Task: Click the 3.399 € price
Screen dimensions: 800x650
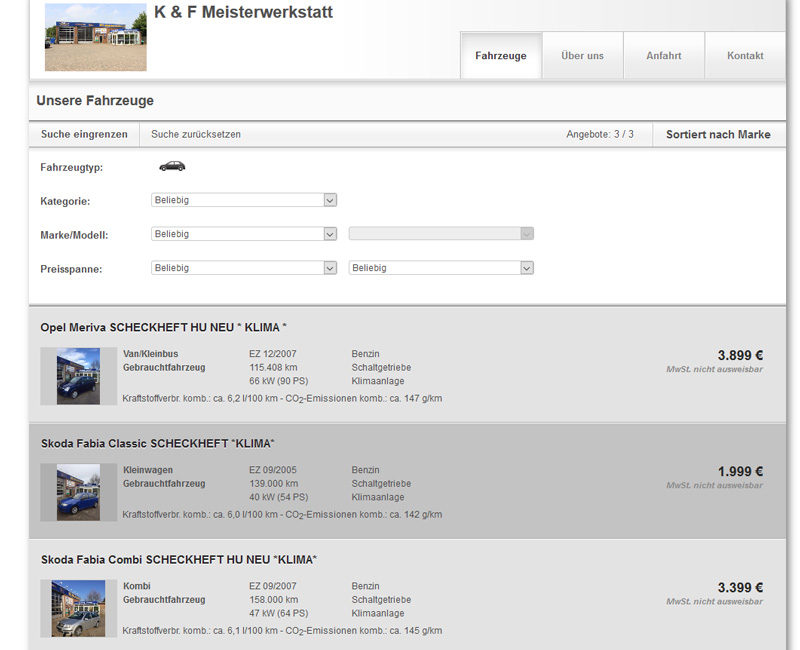Action: point(740,588)
